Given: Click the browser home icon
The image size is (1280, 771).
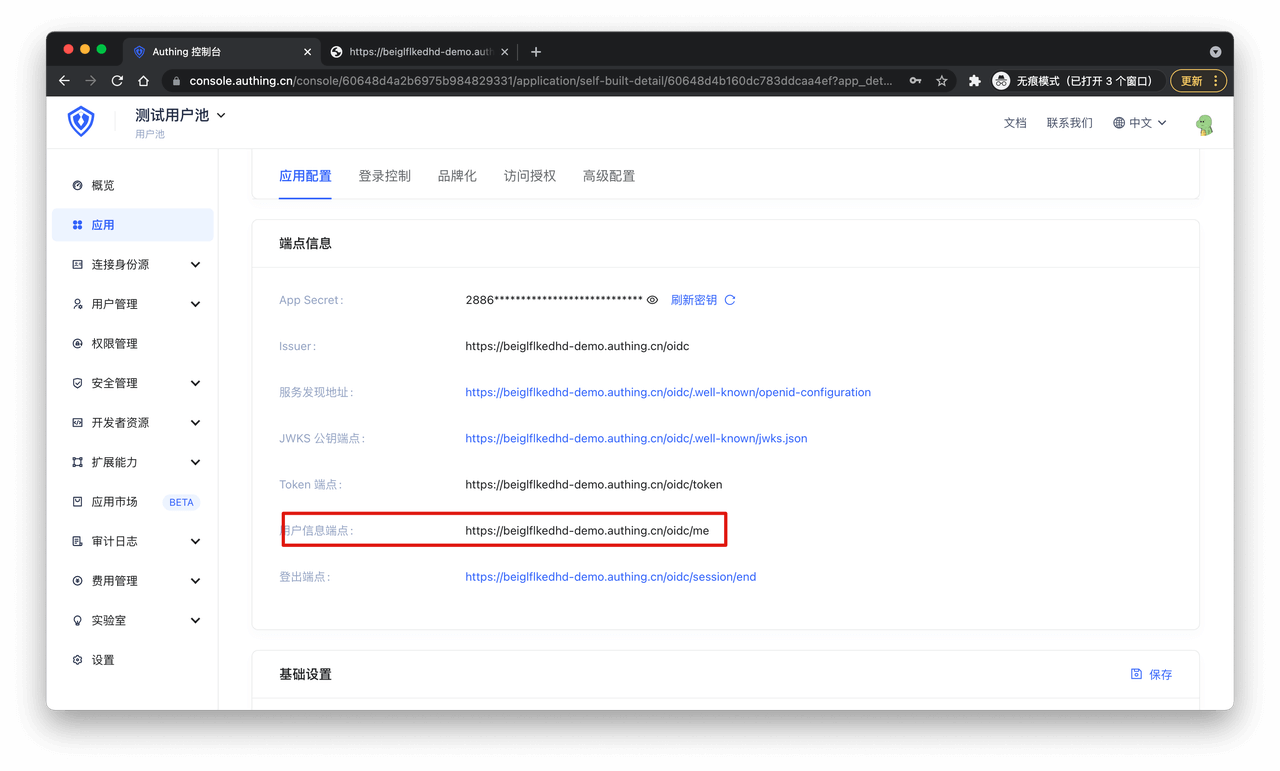Looking at the screenshot, I should tap(144, 81).
